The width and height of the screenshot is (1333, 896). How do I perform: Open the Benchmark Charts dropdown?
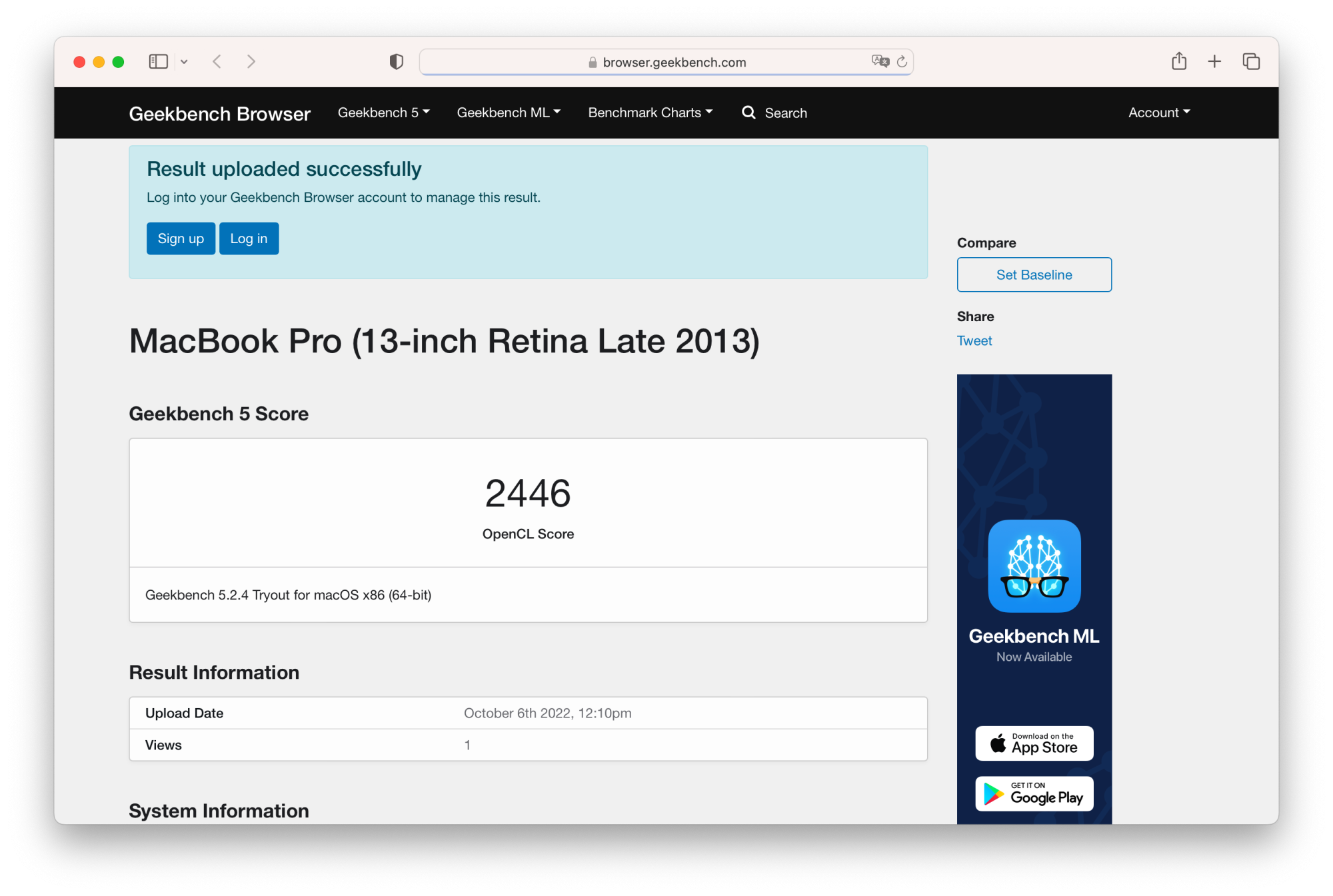tap(650, 113)
